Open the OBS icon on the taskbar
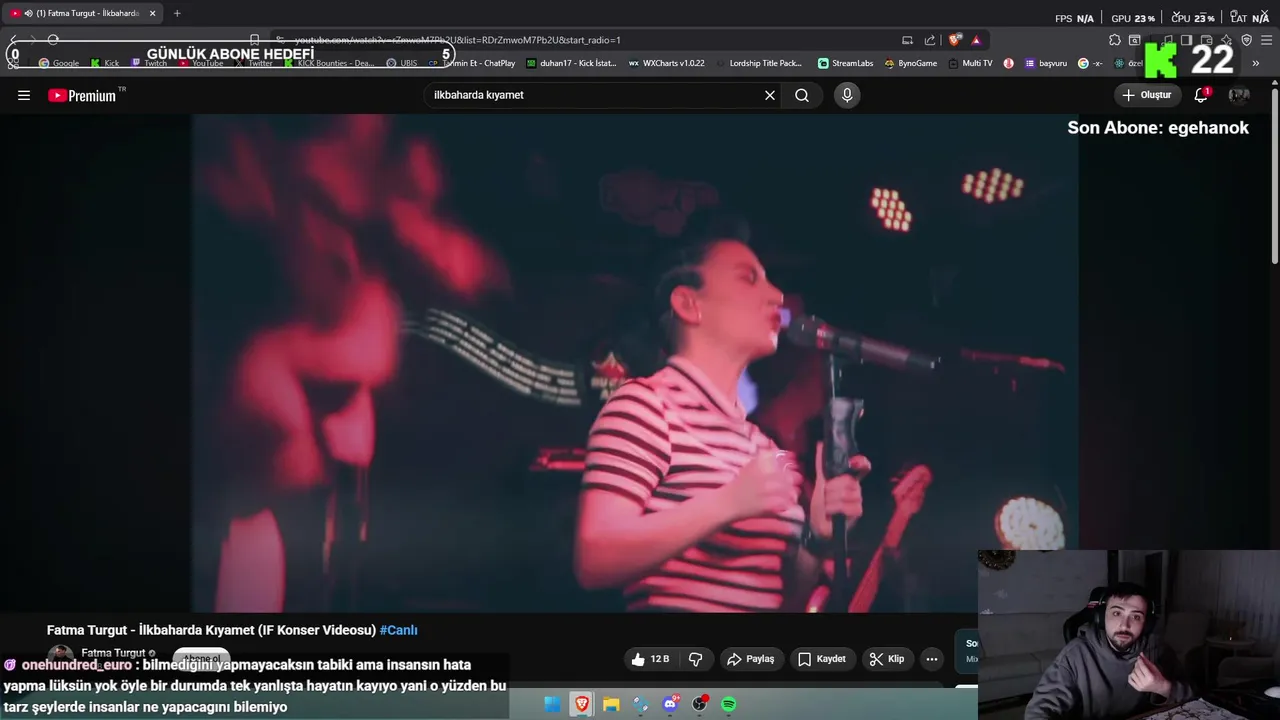This screenshot has height=720, width=1280. coord(700,704)
